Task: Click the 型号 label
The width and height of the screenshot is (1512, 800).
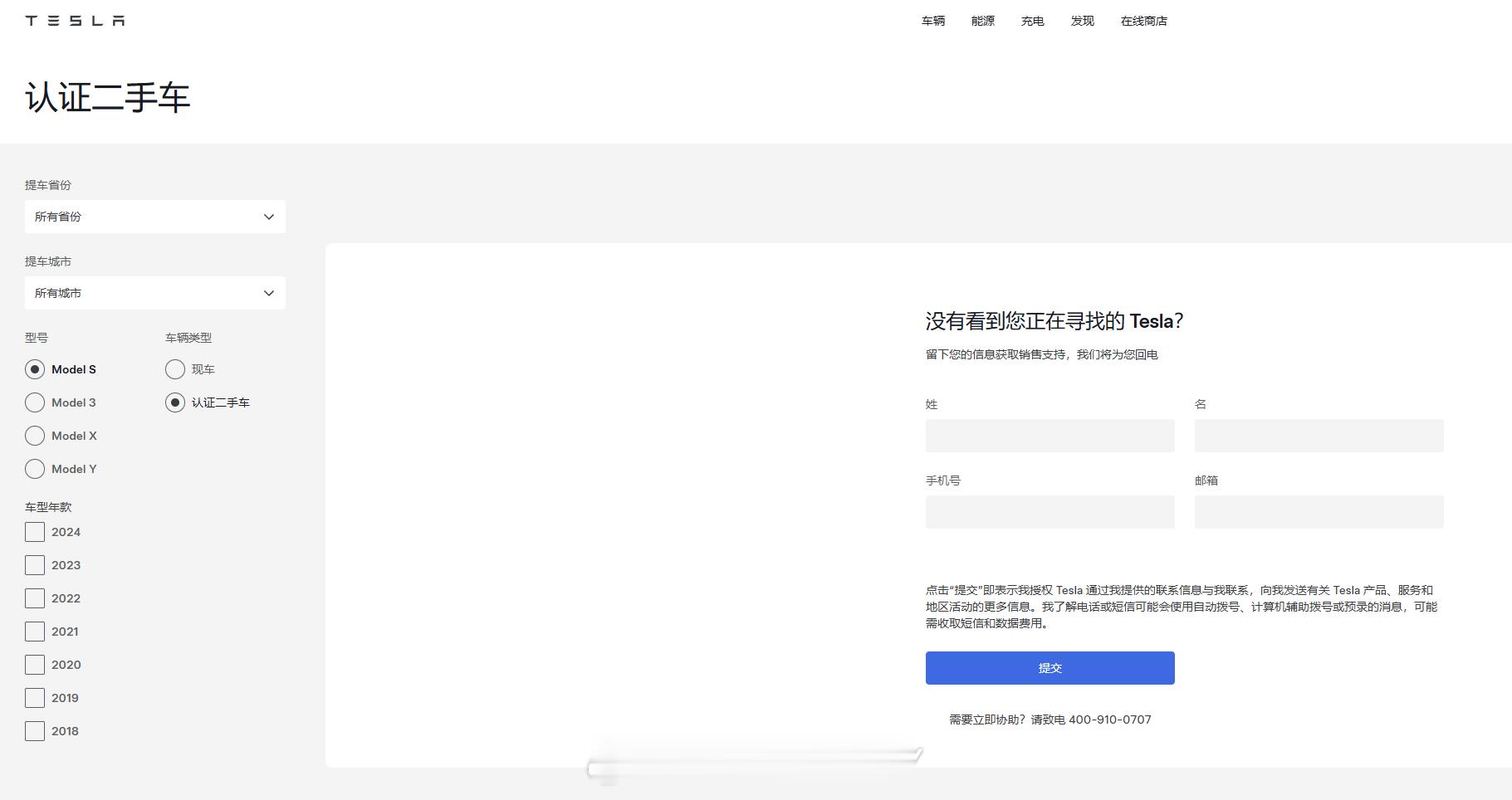Action: click(x=37, y=338)
